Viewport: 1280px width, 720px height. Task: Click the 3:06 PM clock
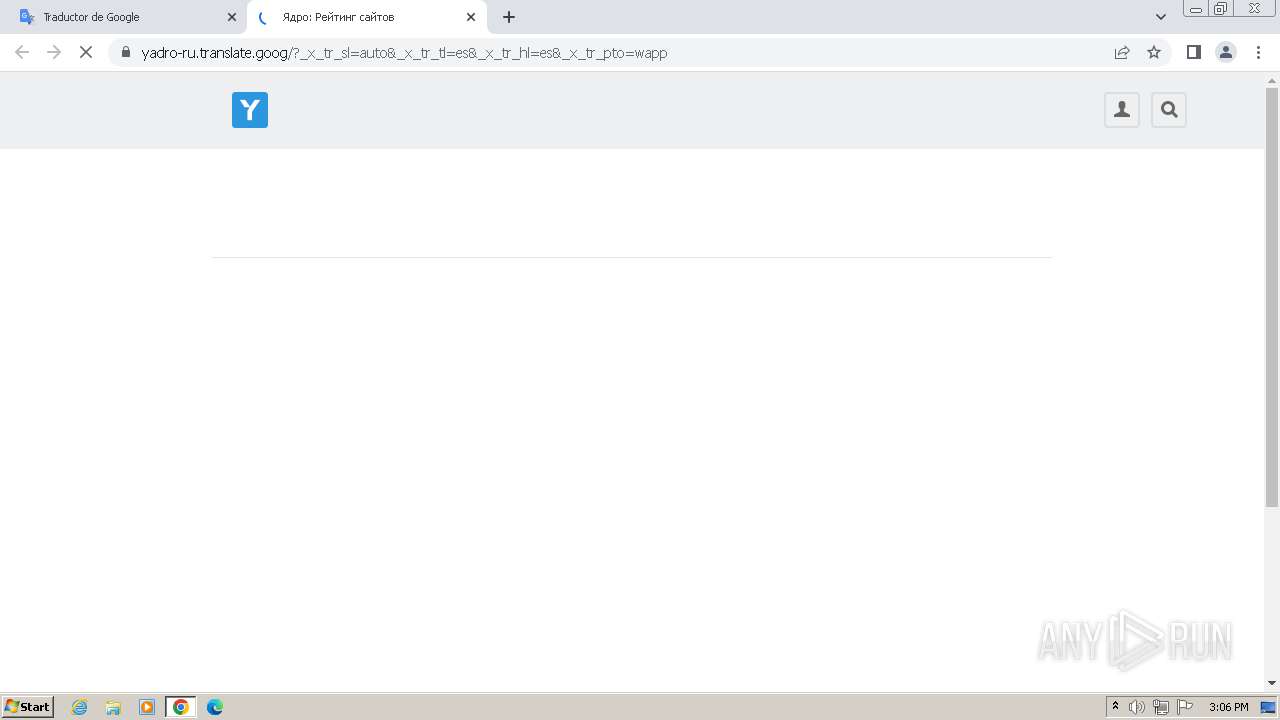pyautogui.click(x=1229, y=707)
